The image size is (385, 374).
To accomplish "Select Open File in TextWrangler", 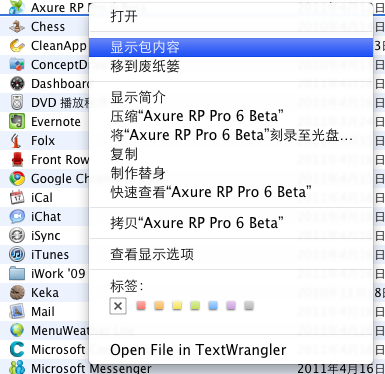I will [x=231, y=350].
